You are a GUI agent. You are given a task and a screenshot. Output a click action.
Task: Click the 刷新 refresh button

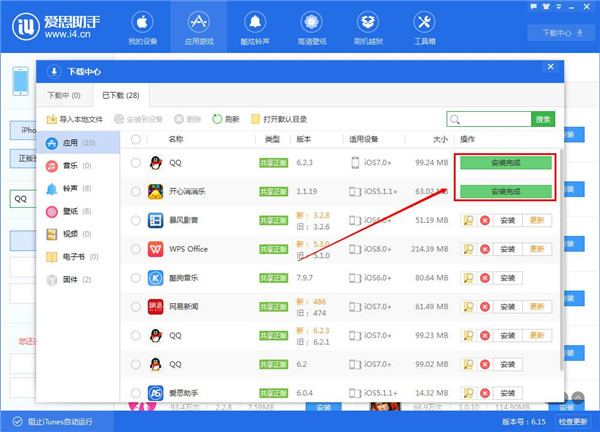click(x=226, y=119)
